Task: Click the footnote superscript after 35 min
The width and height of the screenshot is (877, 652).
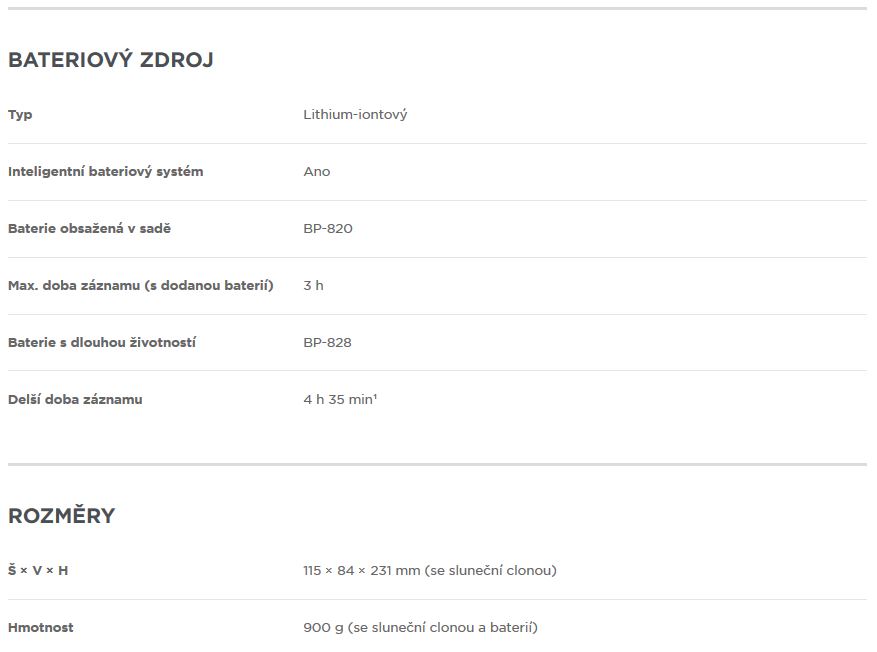Action: point(375,396)
